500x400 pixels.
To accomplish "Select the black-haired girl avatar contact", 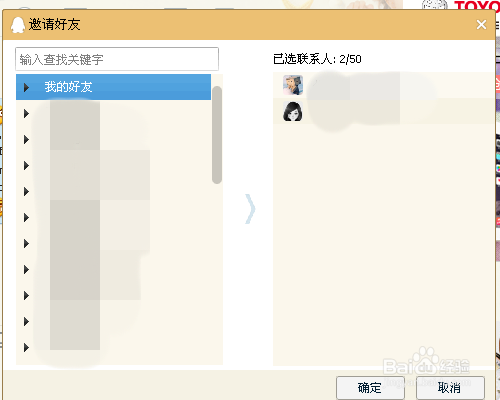I will coord(293,111).
